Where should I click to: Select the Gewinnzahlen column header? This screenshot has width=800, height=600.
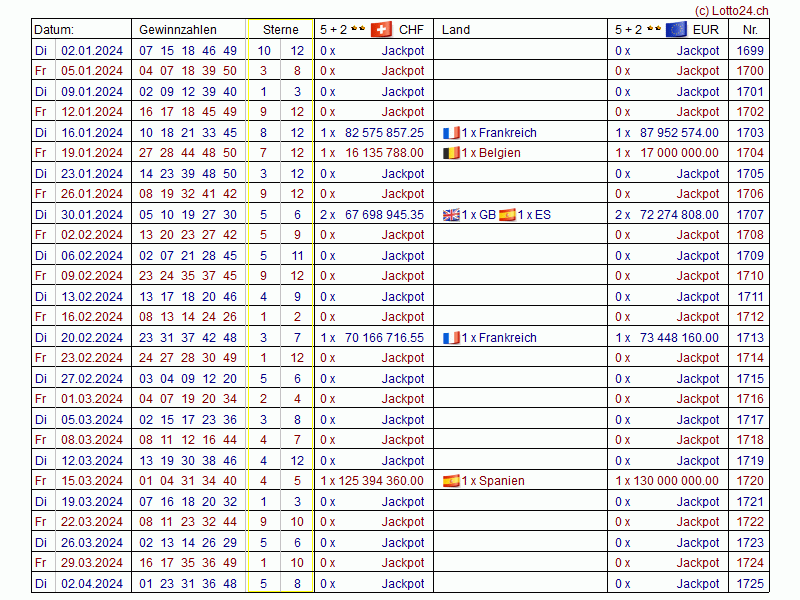point(177,30)
